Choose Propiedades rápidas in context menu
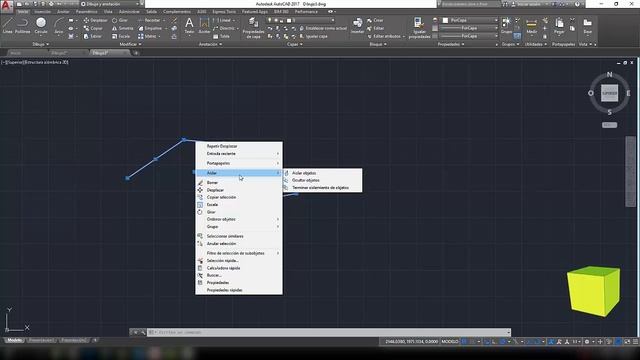Image resolution: width=640 pixels, height=360 pixels. 239,290
